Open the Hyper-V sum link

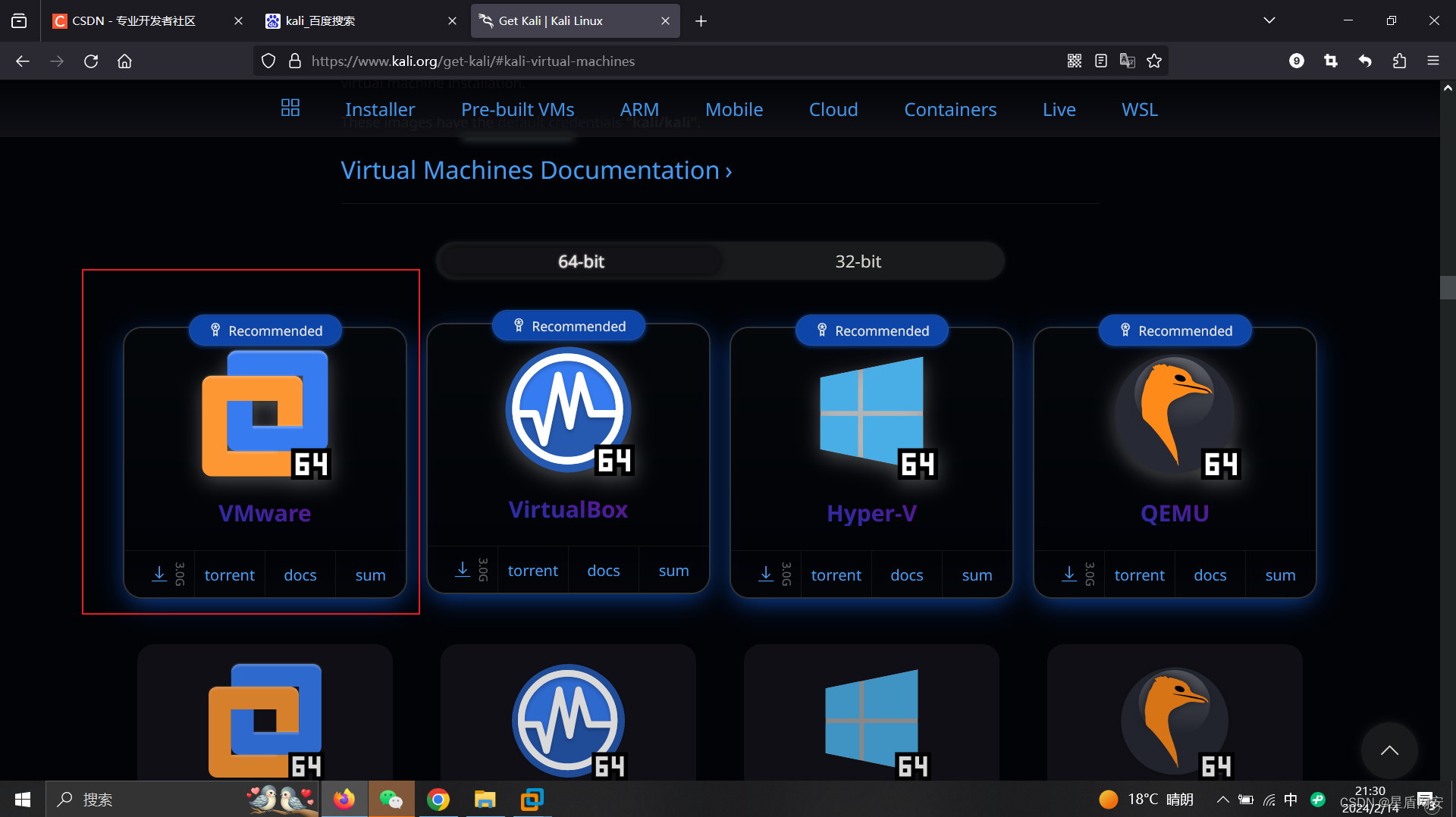[977, 575]
